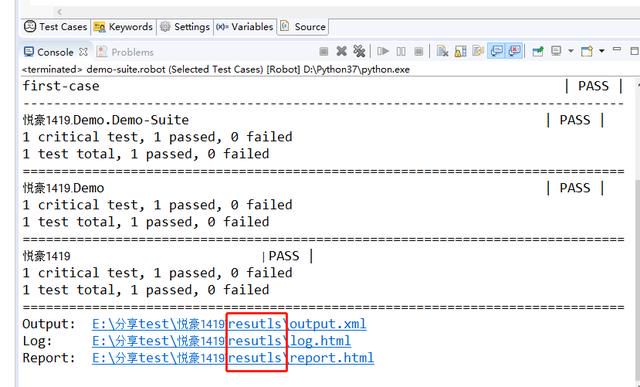Click the resume tests play icon
Image resolution: width=640 pixels, height=387 pixels.
coord(383,51)
